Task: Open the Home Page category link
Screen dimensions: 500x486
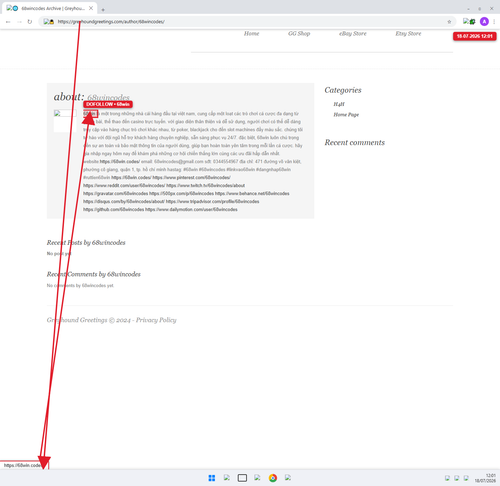Action: [346, 115]
